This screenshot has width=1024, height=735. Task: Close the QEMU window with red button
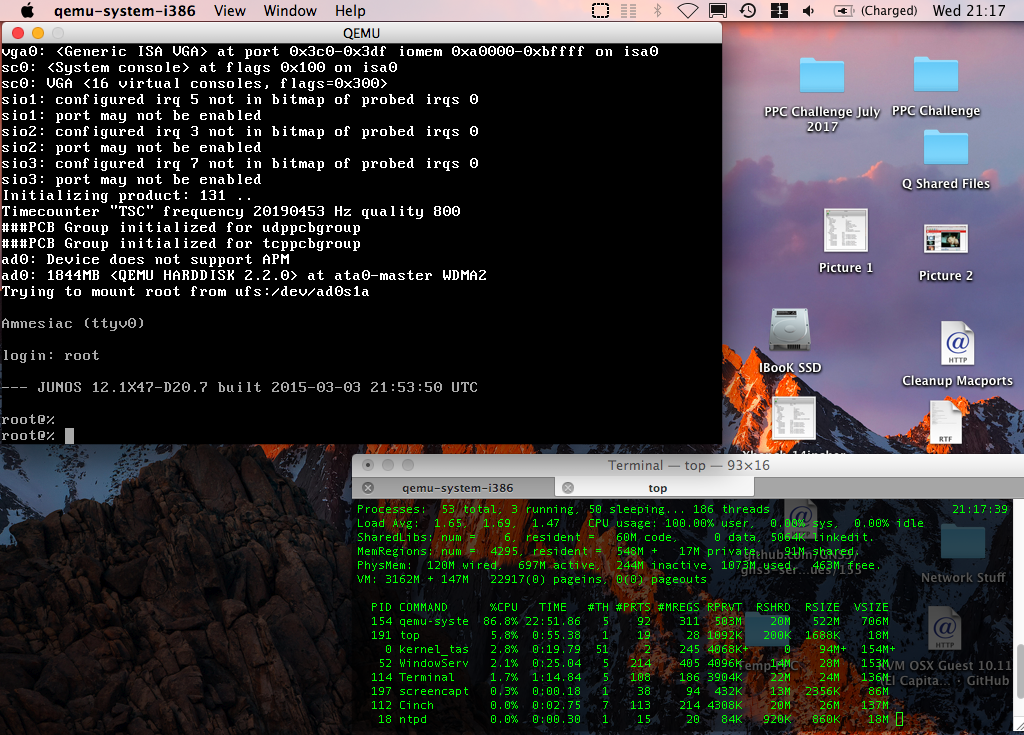point(18,33)
